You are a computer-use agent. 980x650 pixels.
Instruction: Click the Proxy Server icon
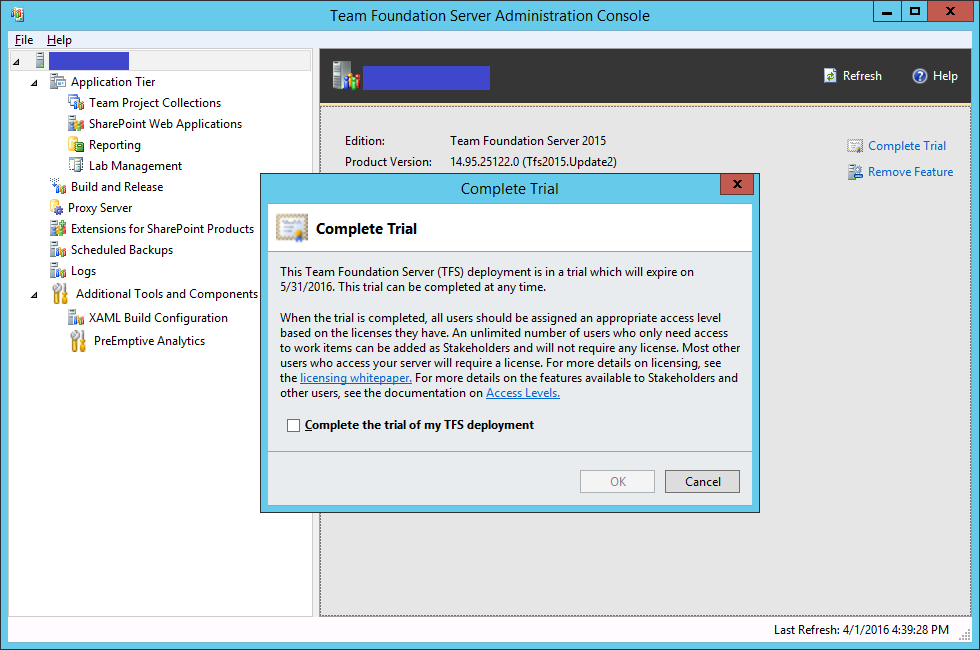pos(56,208)
